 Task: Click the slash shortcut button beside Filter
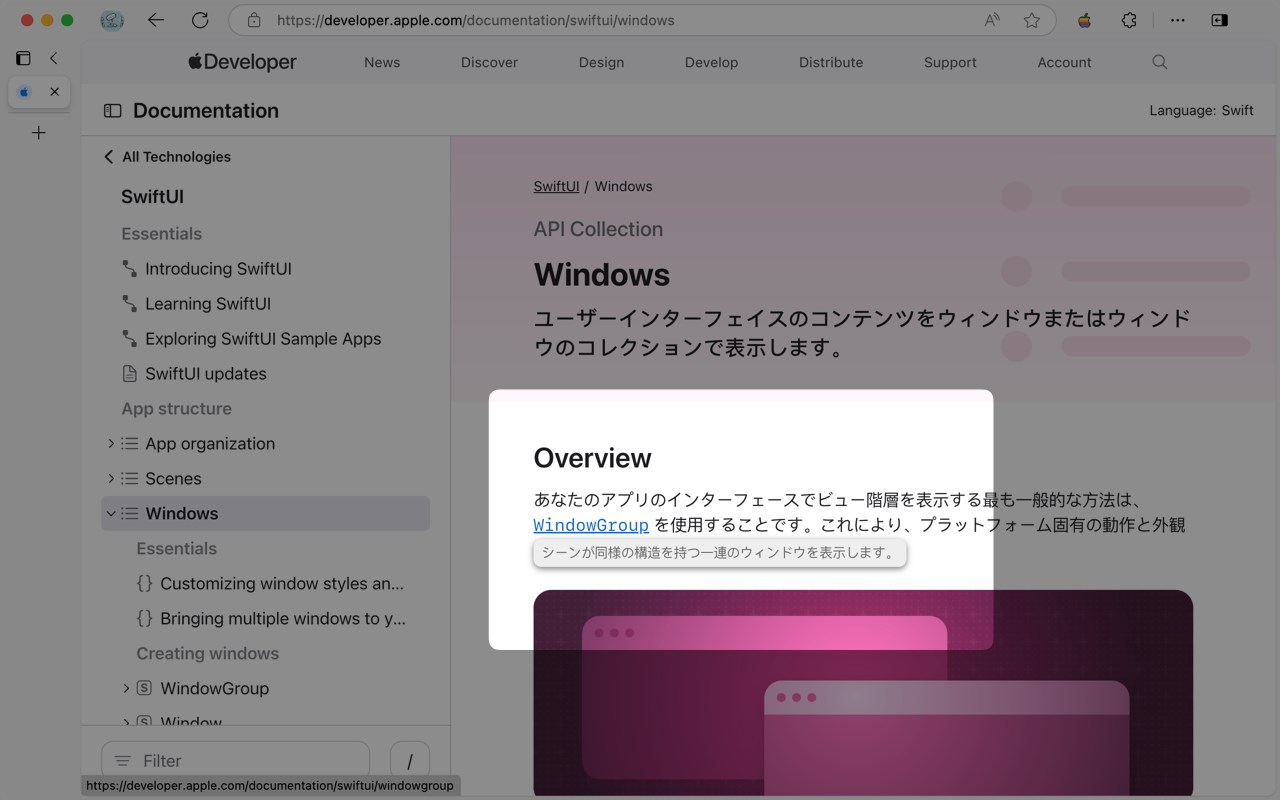click(x=410, y=761)
